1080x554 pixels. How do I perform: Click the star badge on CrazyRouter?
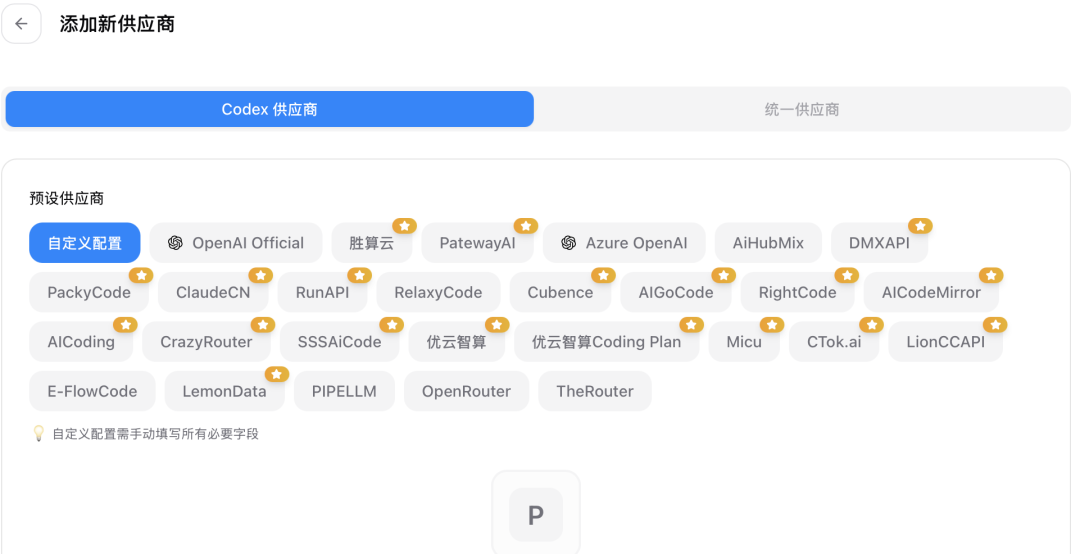(x=263, y=325)
